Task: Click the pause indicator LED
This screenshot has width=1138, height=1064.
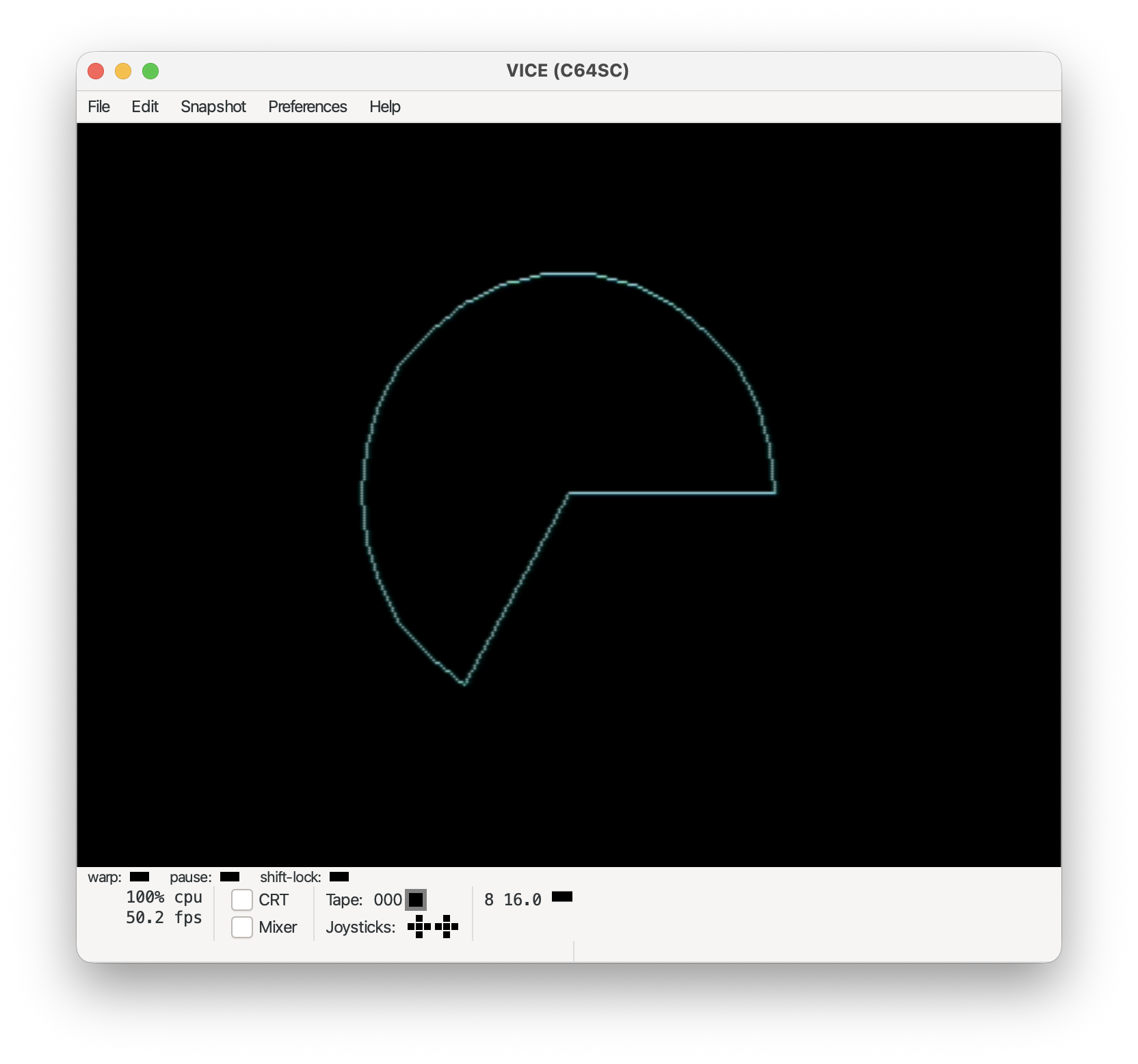Action: [x=230, y=877]
